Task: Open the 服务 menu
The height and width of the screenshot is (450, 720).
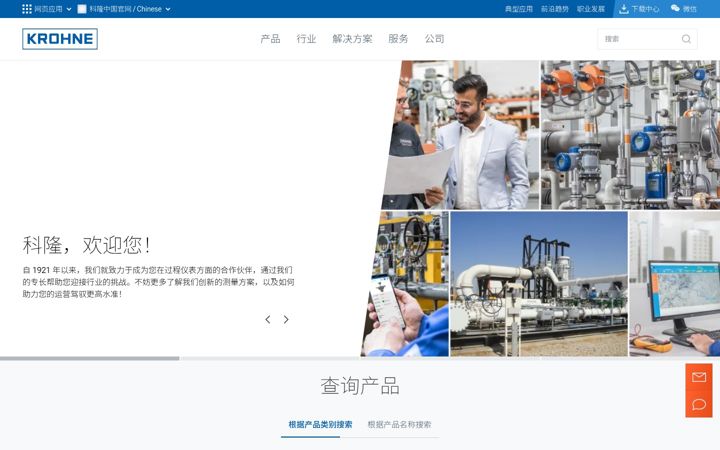Action: click(398, 39)
